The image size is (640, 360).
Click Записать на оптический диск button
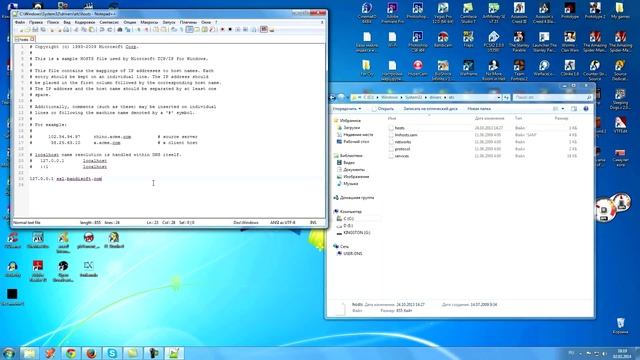click(430, 109)
